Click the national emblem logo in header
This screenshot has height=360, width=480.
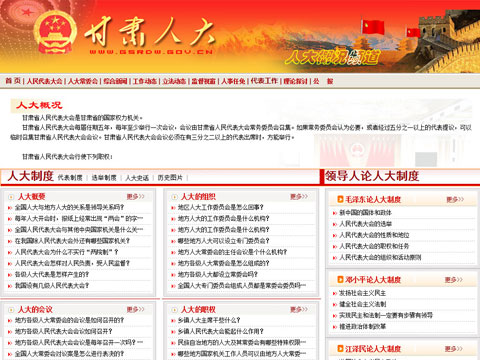click(55, 32)
